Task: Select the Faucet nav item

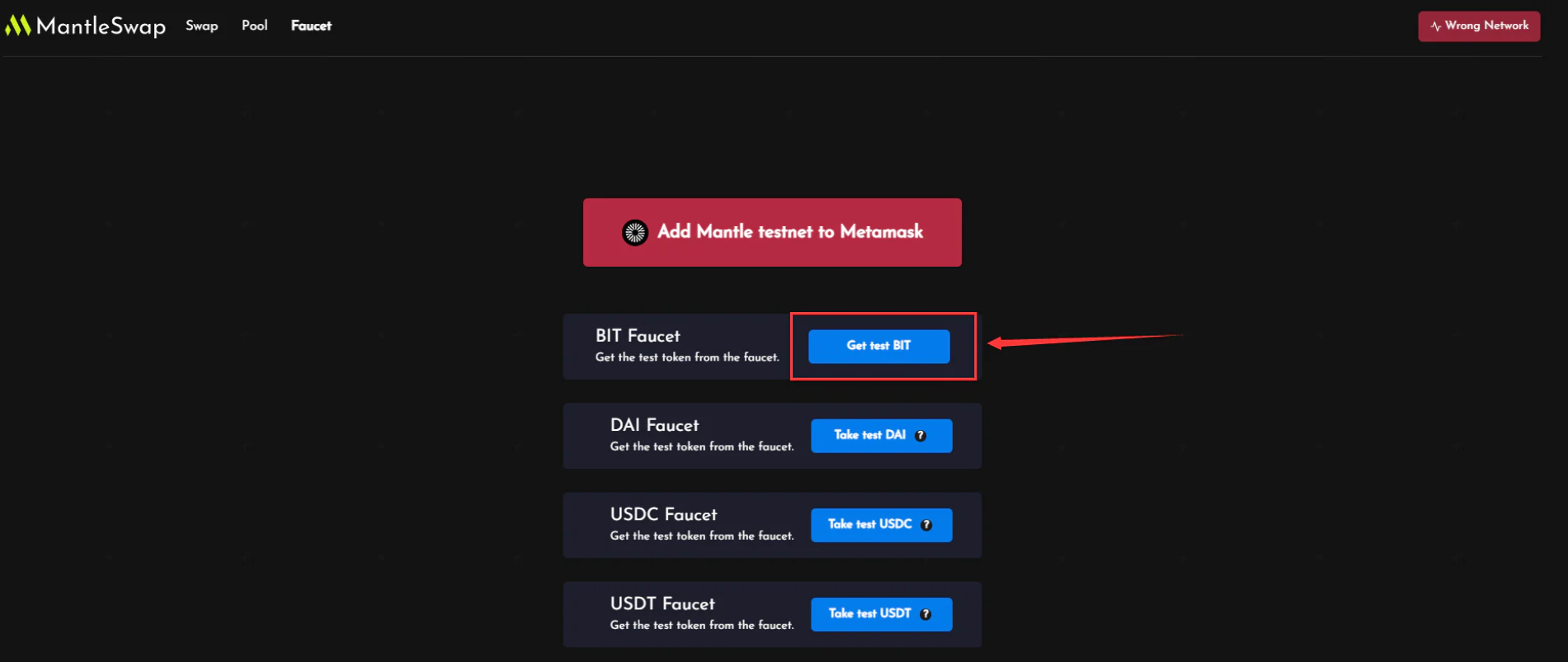Action: (x=311, y=26)
